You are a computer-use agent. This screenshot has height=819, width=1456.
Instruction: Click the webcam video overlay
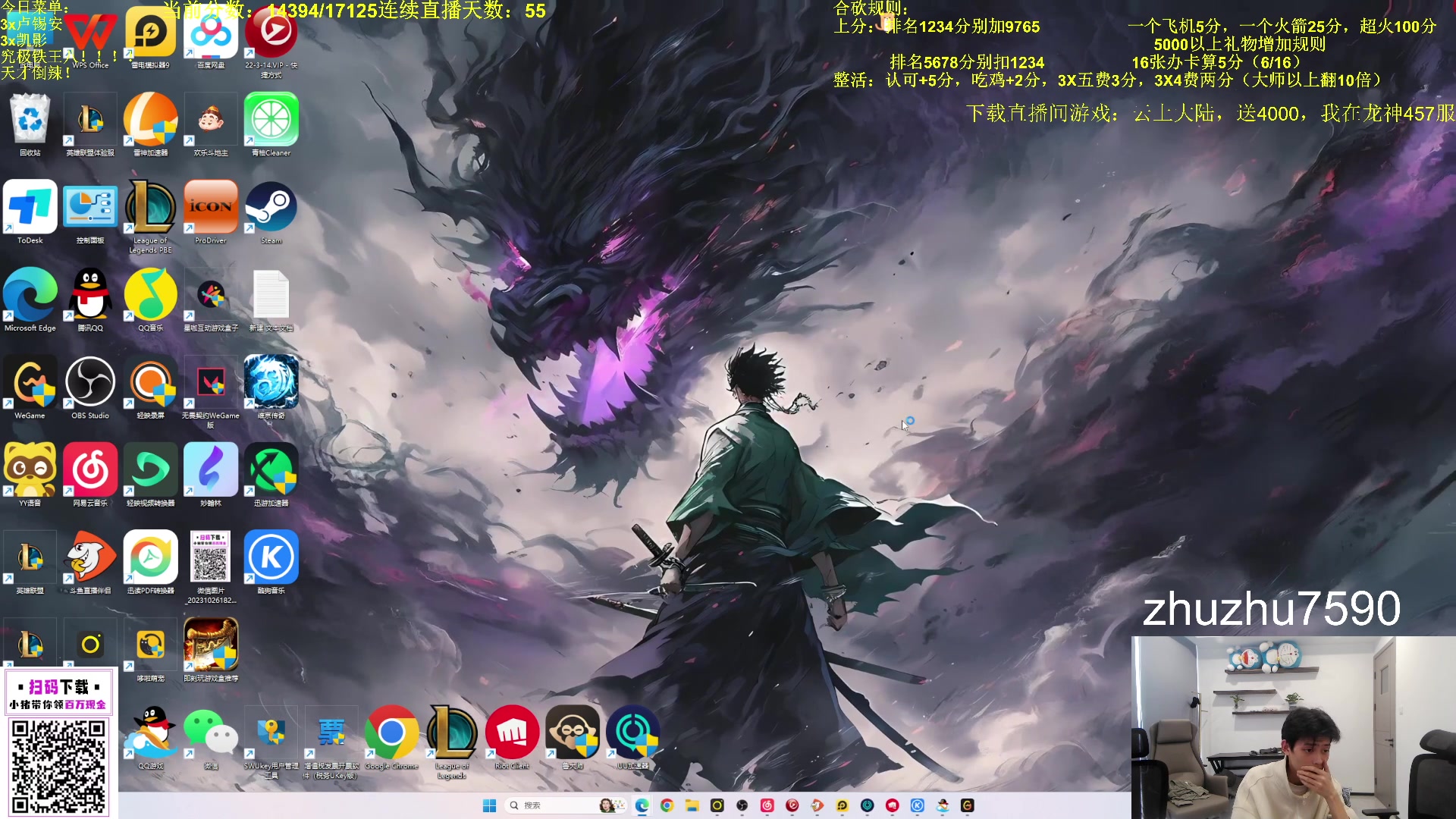(1293, 727)
